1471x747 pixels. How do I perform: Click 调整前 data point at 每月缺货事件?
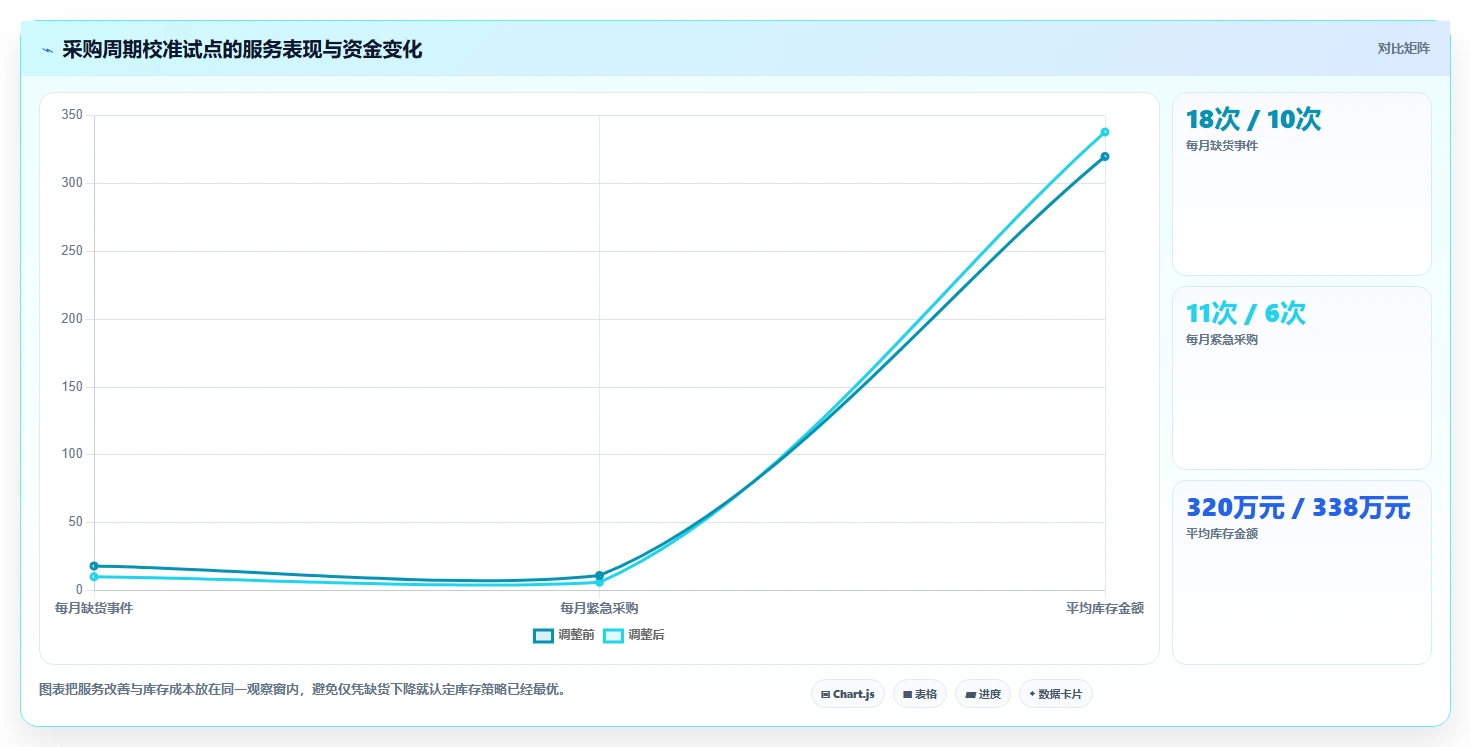94,566
